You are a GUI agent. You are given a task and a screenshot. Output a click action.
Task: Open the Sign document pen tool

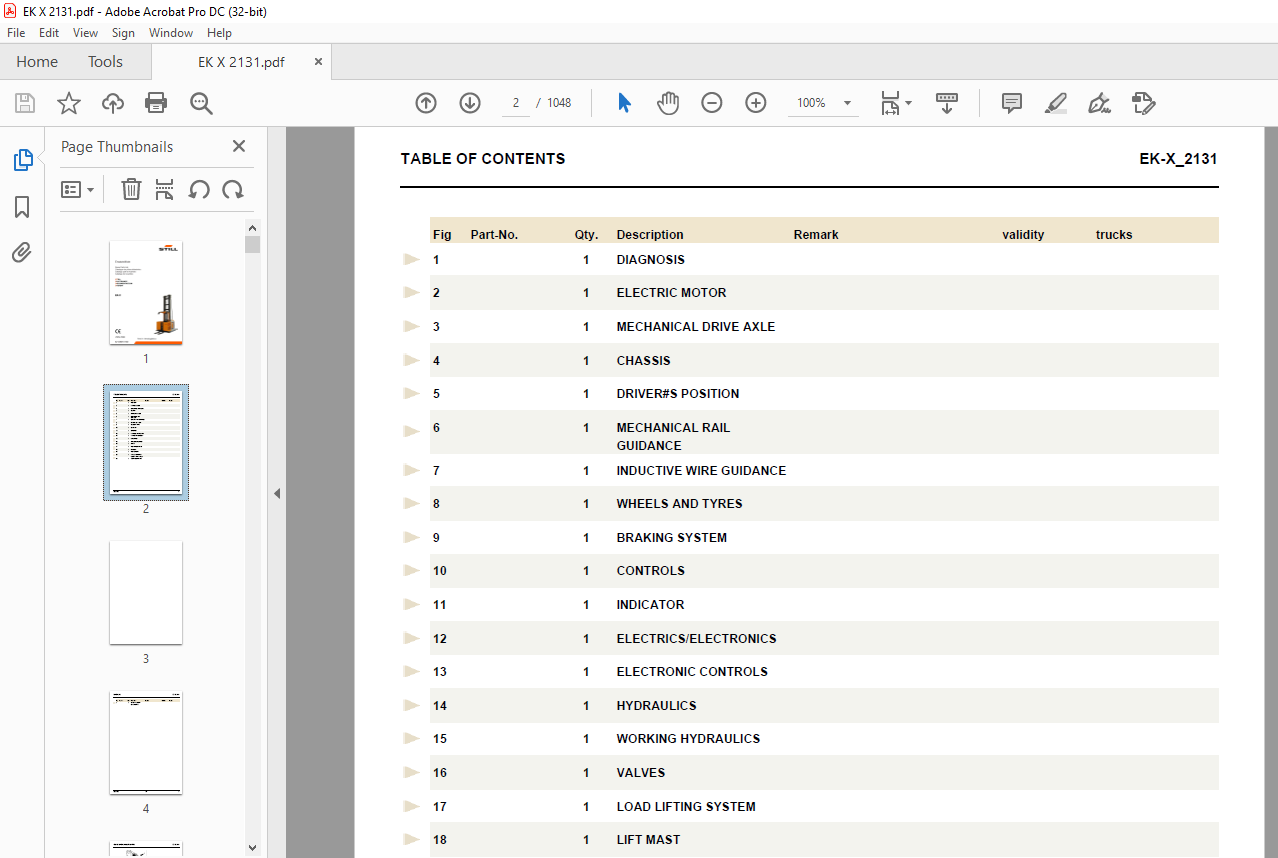tap(1100, 103)
